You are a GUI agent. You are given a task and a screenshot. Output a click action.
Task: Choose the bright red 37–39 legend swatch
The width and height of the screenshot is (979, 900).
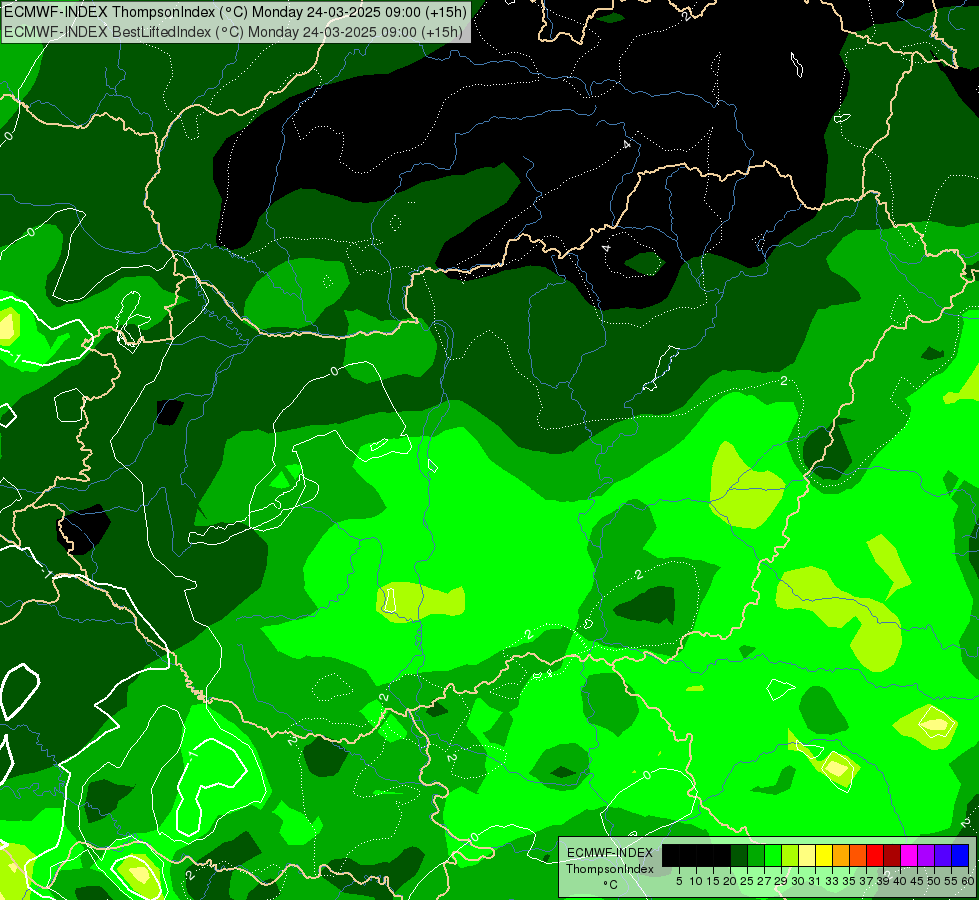pos(875,855)
